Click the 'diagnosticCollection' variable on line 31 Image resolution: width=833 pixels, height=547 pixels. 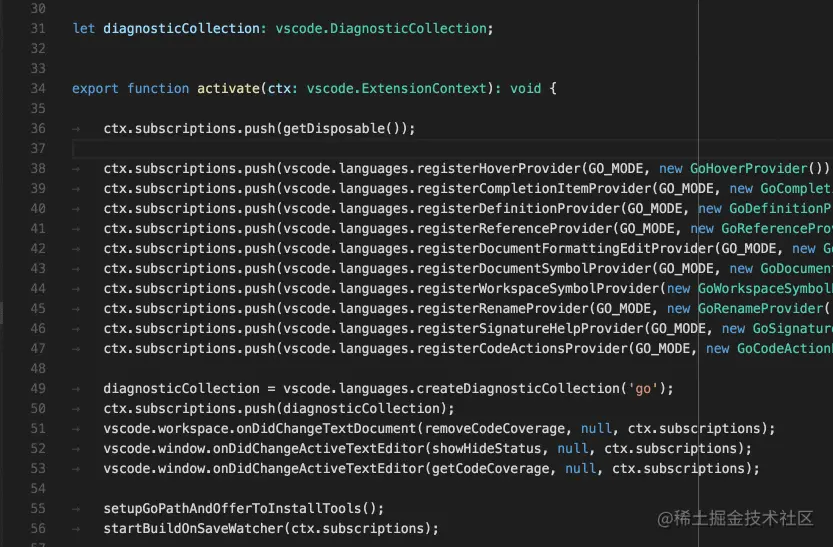point(181,28)
